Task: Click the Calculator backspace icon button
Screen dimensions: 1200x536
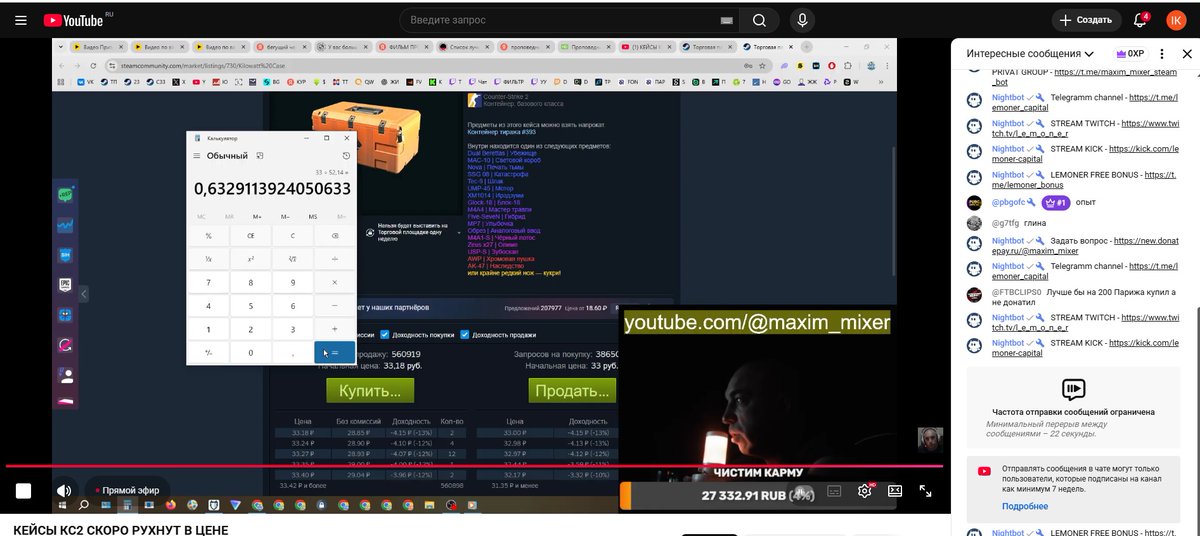Action: pyautogui.click(x=334, y=236)
